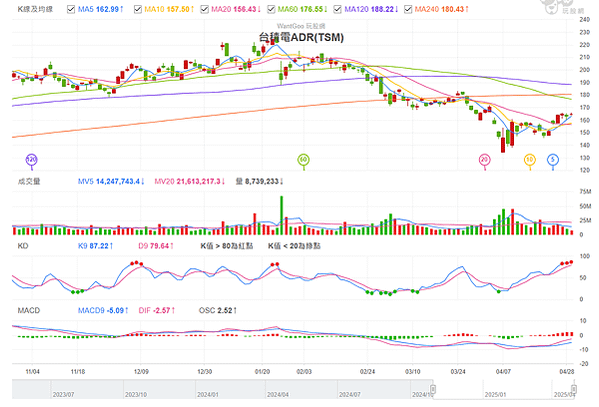Click MA5 162.99 value label
The width and height of the screenshot is (599, 407).
pos(100,9)
